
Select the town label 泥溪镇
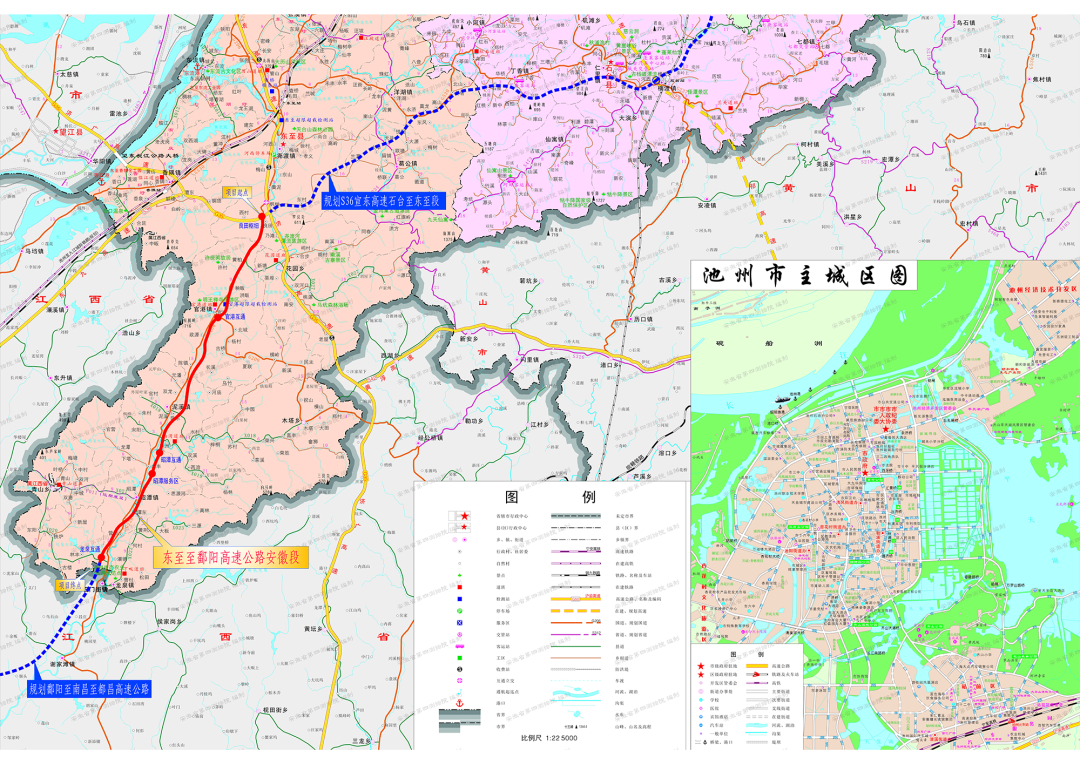[180, 407]
